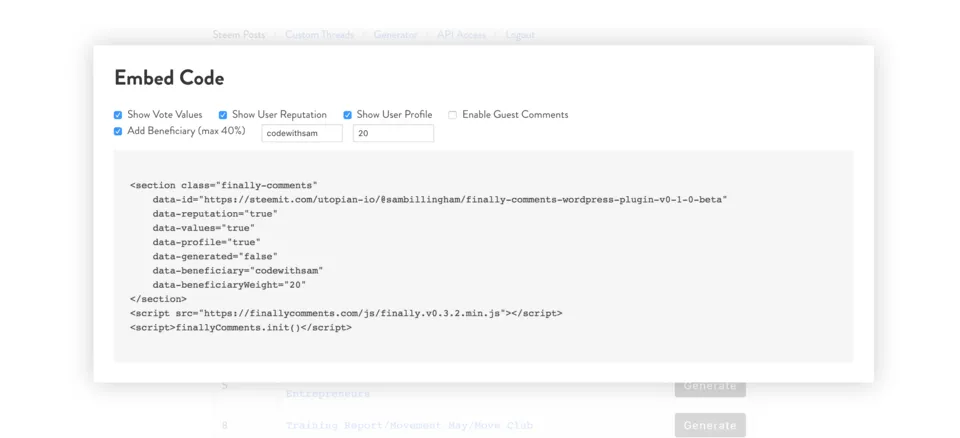This screenshot has height=438, width=960.
Task: Click Generate for Training Report/Movement row
Action: pyautogui.click(x=710, y=425)
